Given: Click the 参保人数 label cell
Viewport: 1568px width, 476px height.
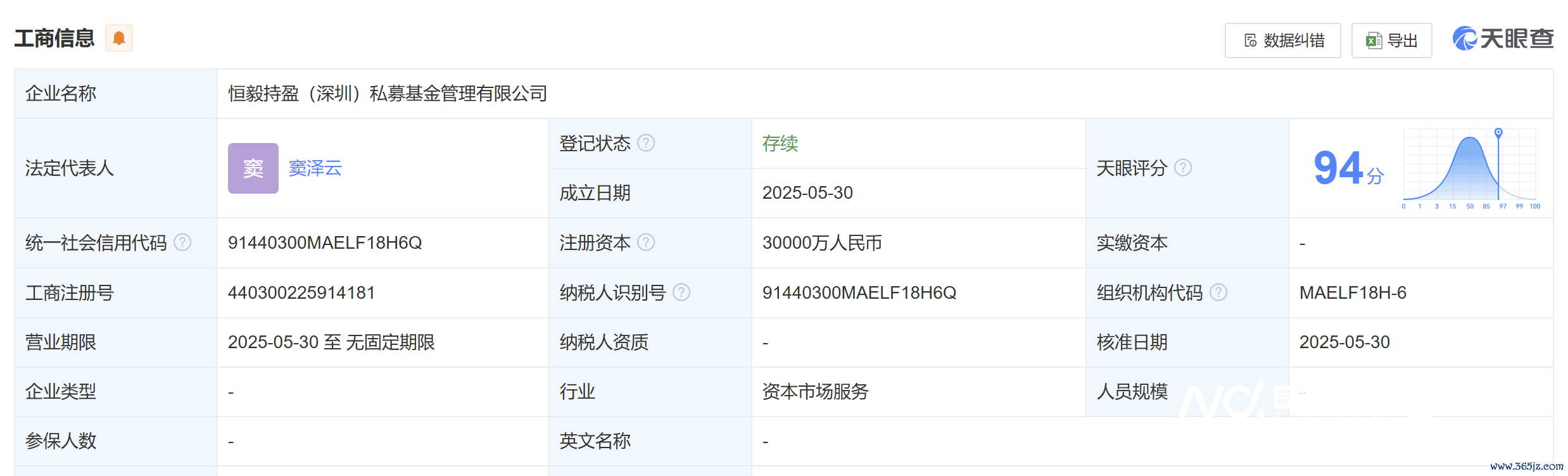Looking at the screenshot, I should [116, 441].
